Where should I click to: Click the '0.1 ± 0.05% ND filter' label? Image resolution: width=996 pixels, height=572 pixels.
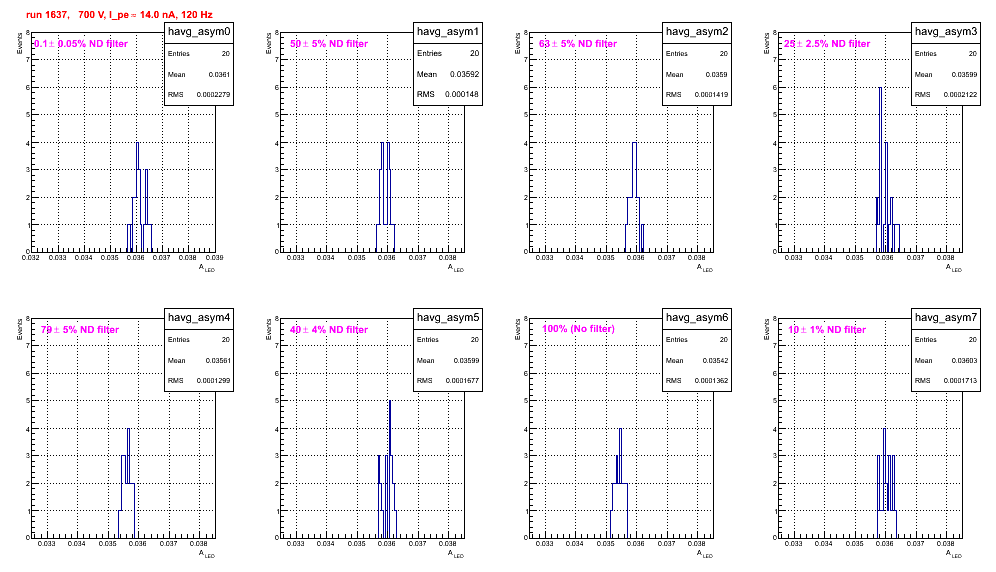click(x=81, y=44)
